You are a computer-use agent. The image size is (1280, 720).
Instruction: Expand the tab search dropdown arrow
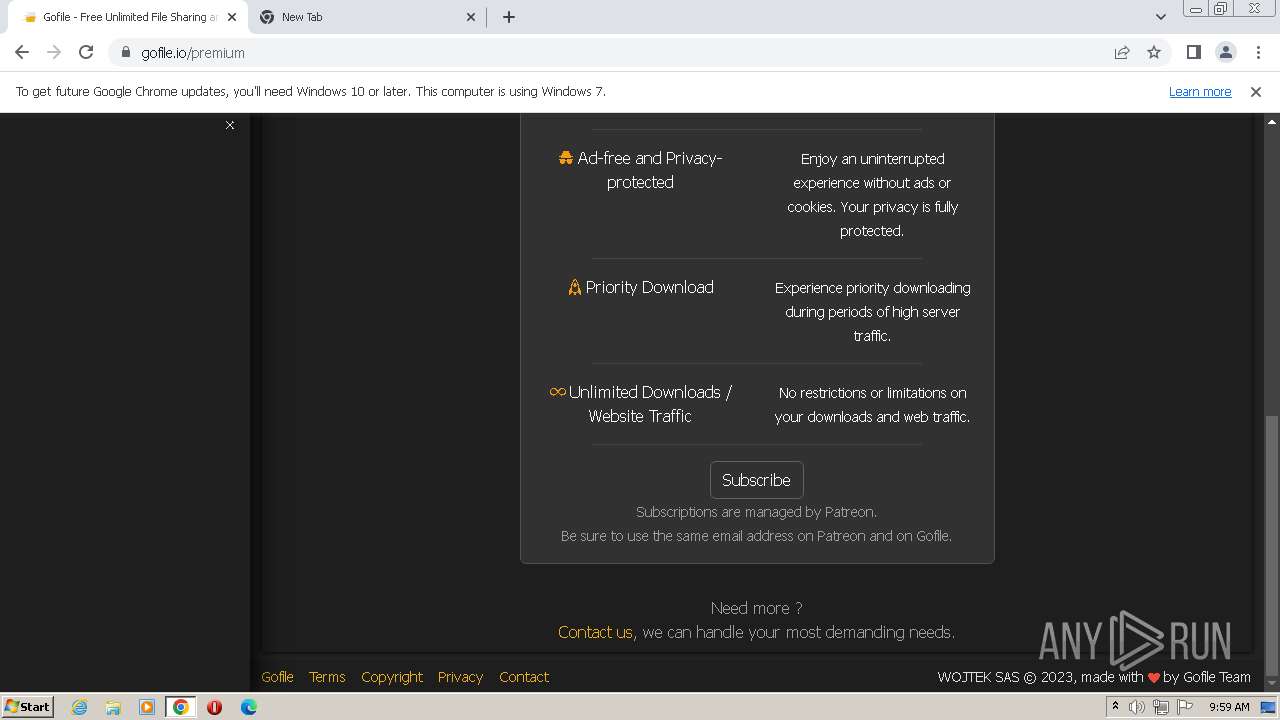point(1160,17)
